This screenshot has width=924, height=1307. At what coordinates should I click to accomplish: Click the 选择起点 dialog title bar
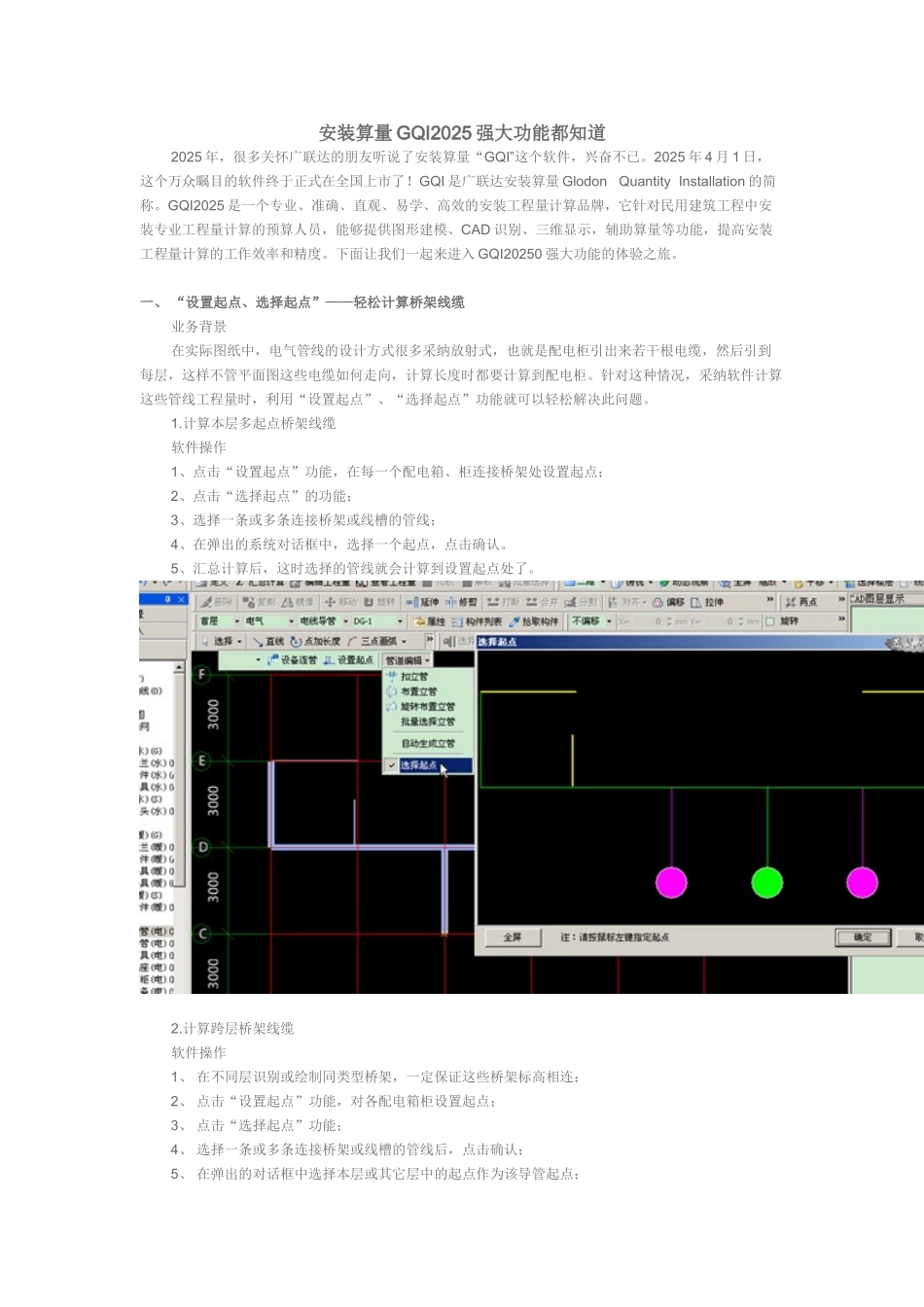click(699, 642)
